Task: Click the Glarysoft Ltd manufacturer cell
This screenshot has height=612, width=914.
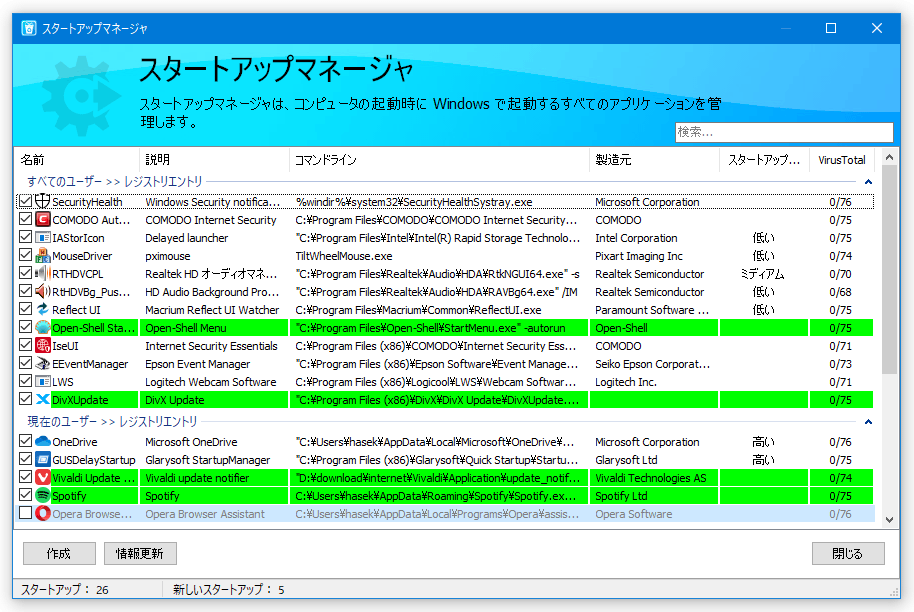Action: 626,460
